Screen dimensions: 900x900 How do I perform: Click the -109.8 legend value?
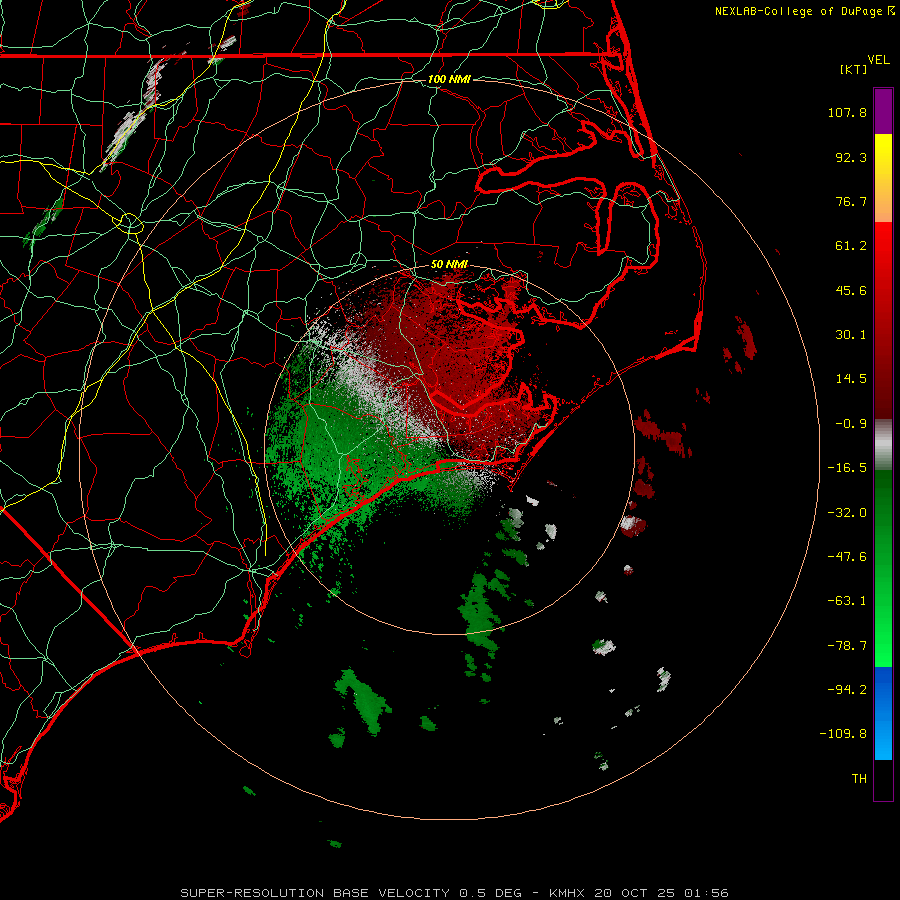pyautogui.click(x=844, y=734)
